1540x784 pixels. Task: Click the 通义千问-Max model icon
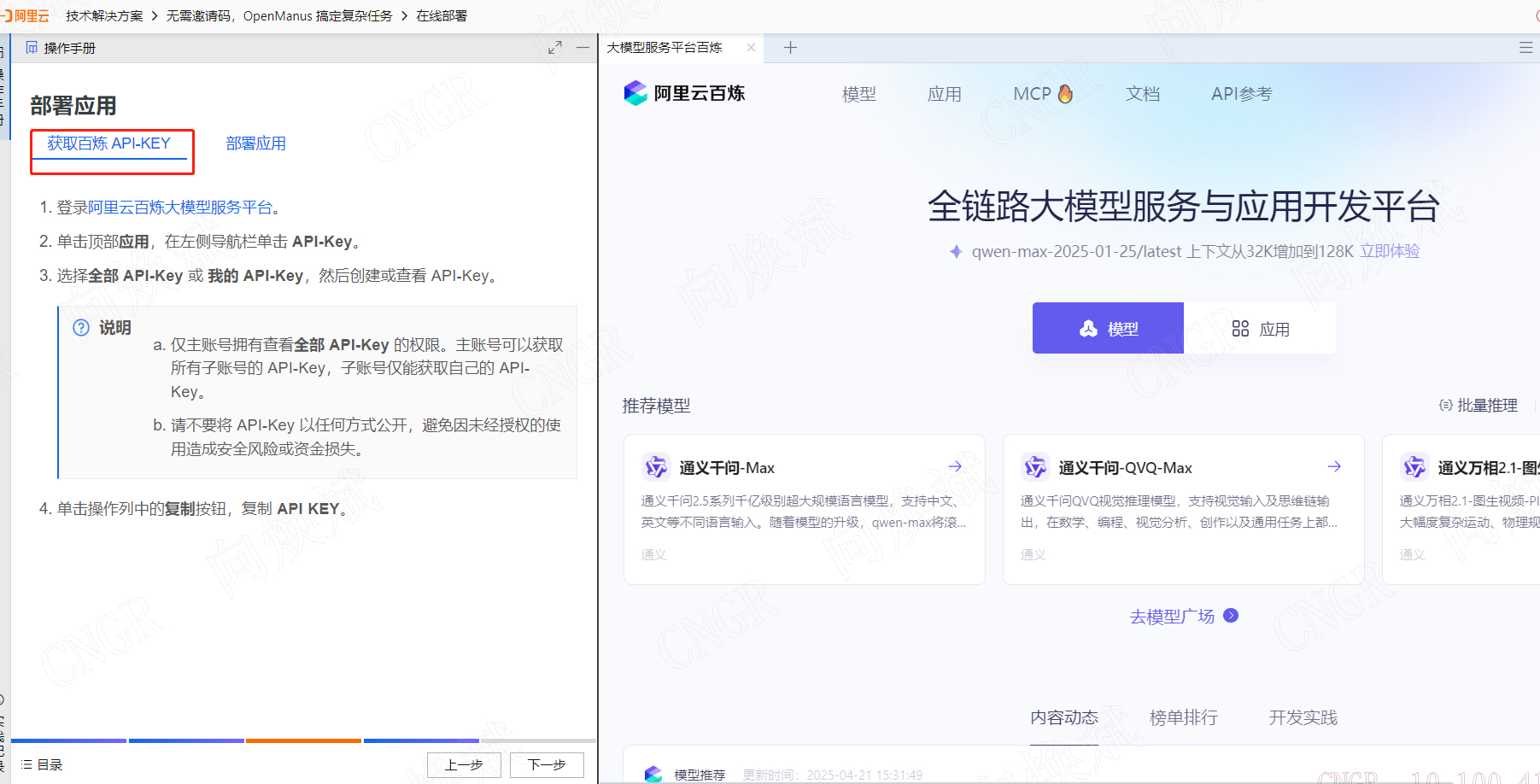(656, 467)
